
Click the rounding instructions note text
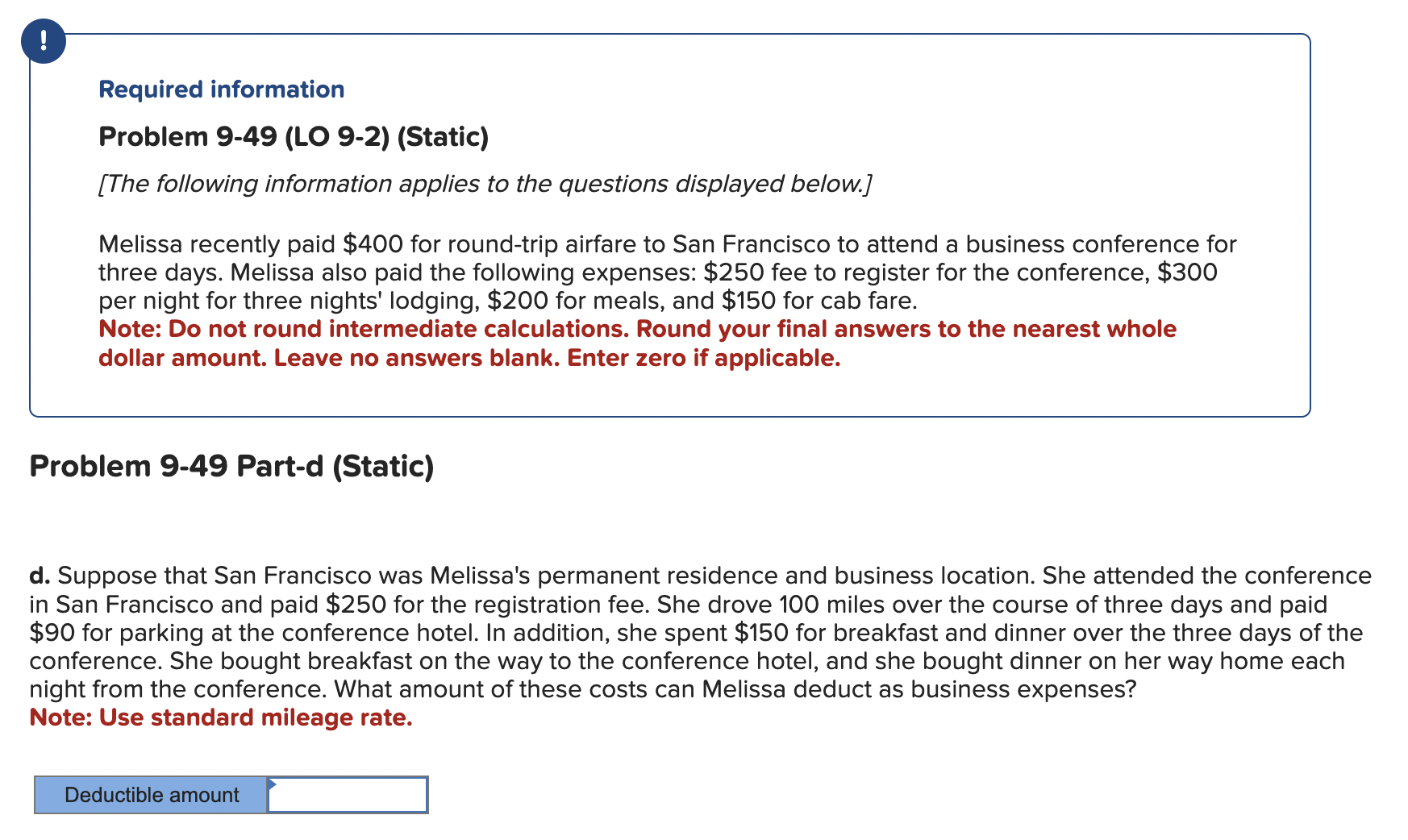pyautogui.click(x=636, y=329)
